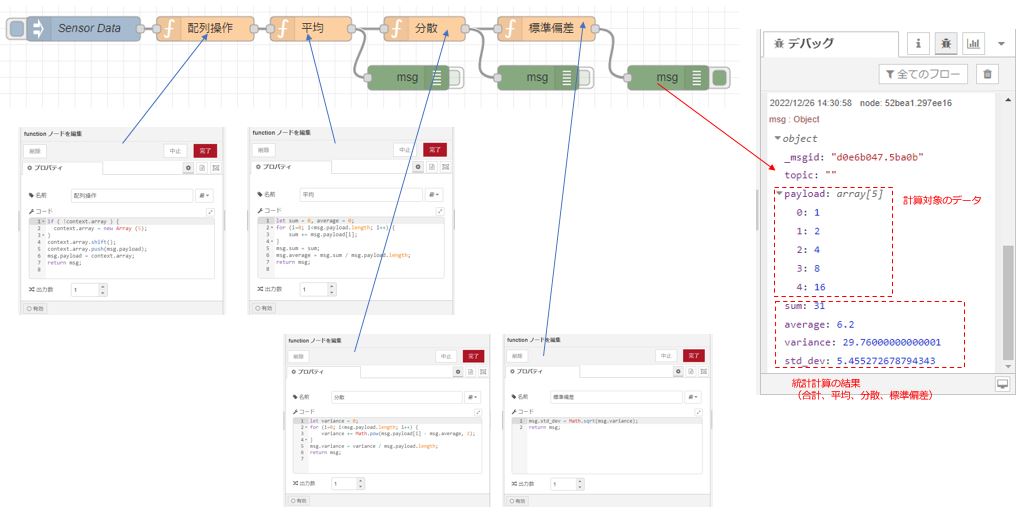
Task: Click the Sensor Data inject node button
Action: pos(16,29)
